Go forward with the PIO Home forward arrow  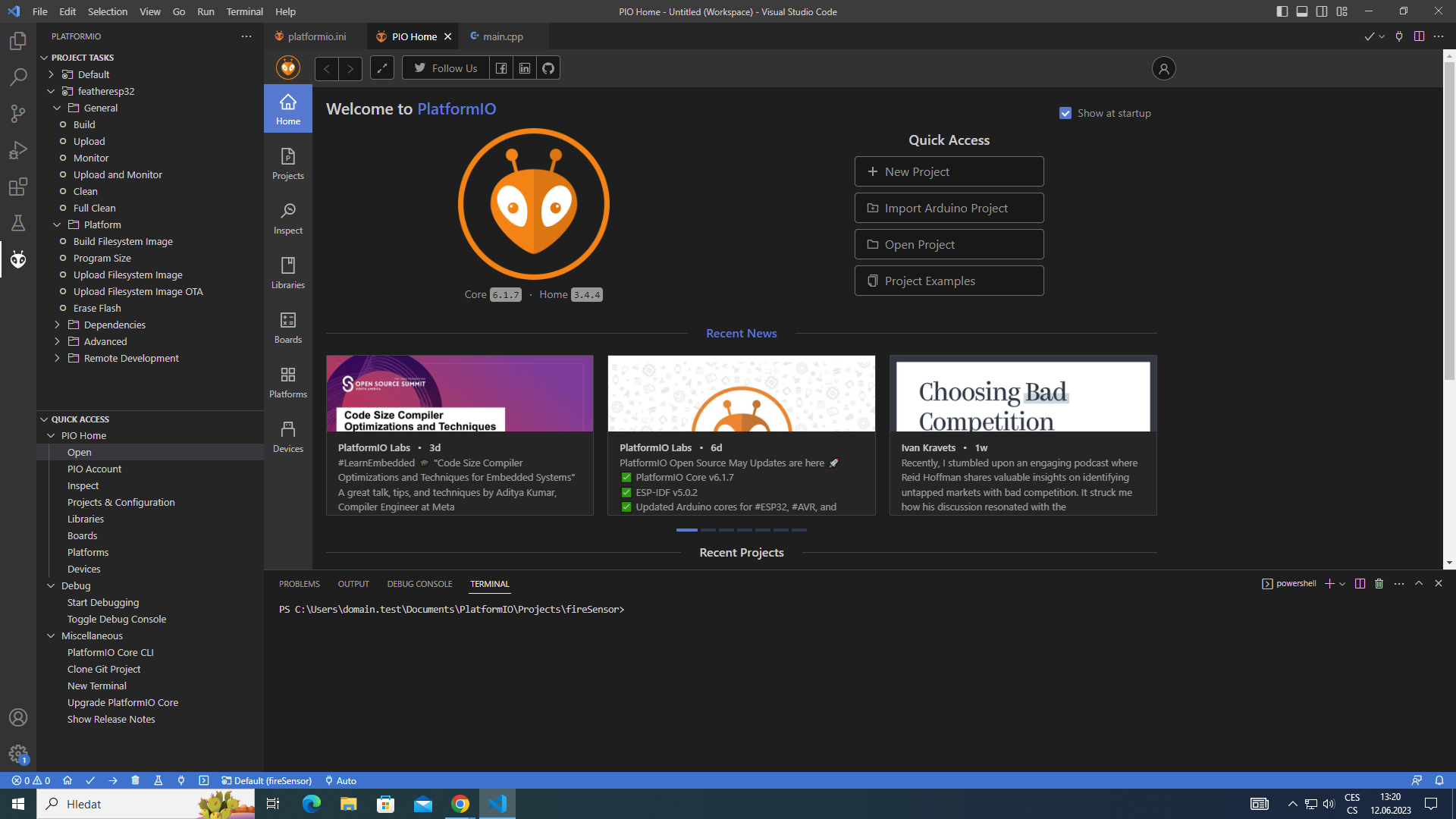click(x=350, y=68)
